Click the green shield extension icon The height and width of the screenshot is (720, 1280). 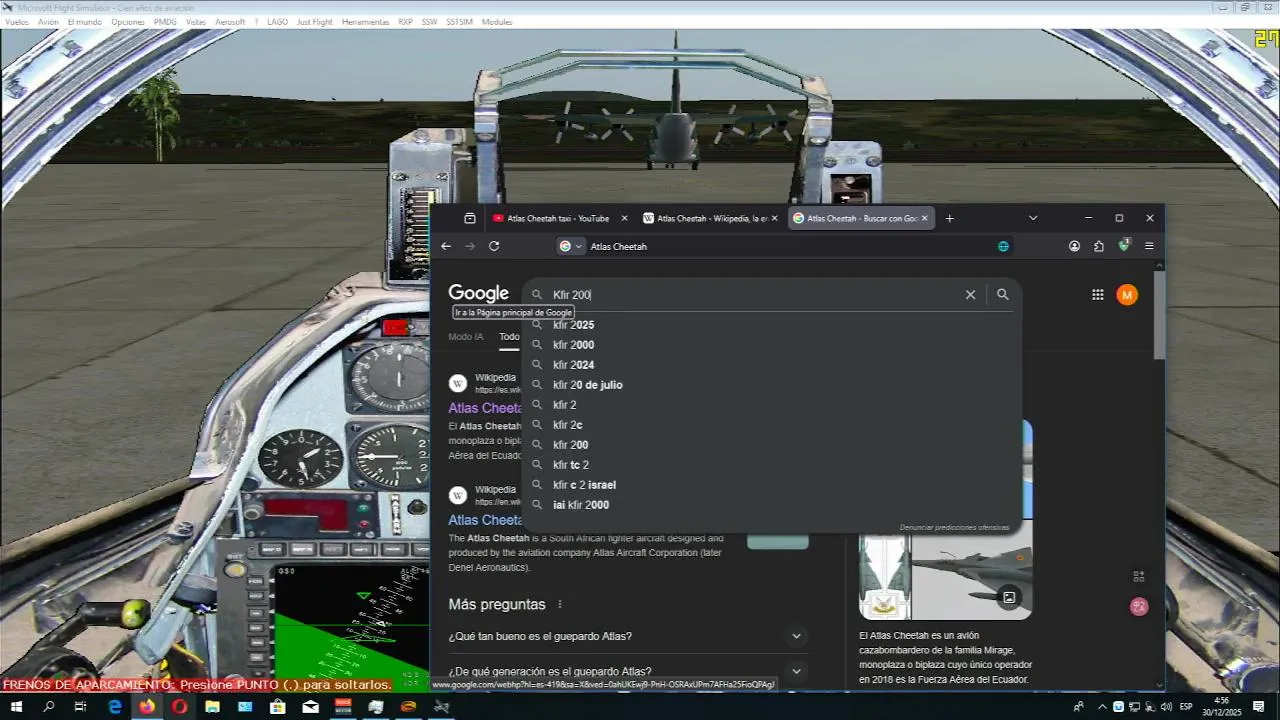point(1124,245)
